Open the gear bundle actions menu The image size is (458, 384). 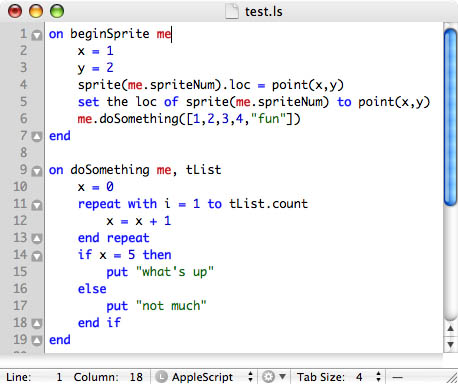(x=274, y=377)
